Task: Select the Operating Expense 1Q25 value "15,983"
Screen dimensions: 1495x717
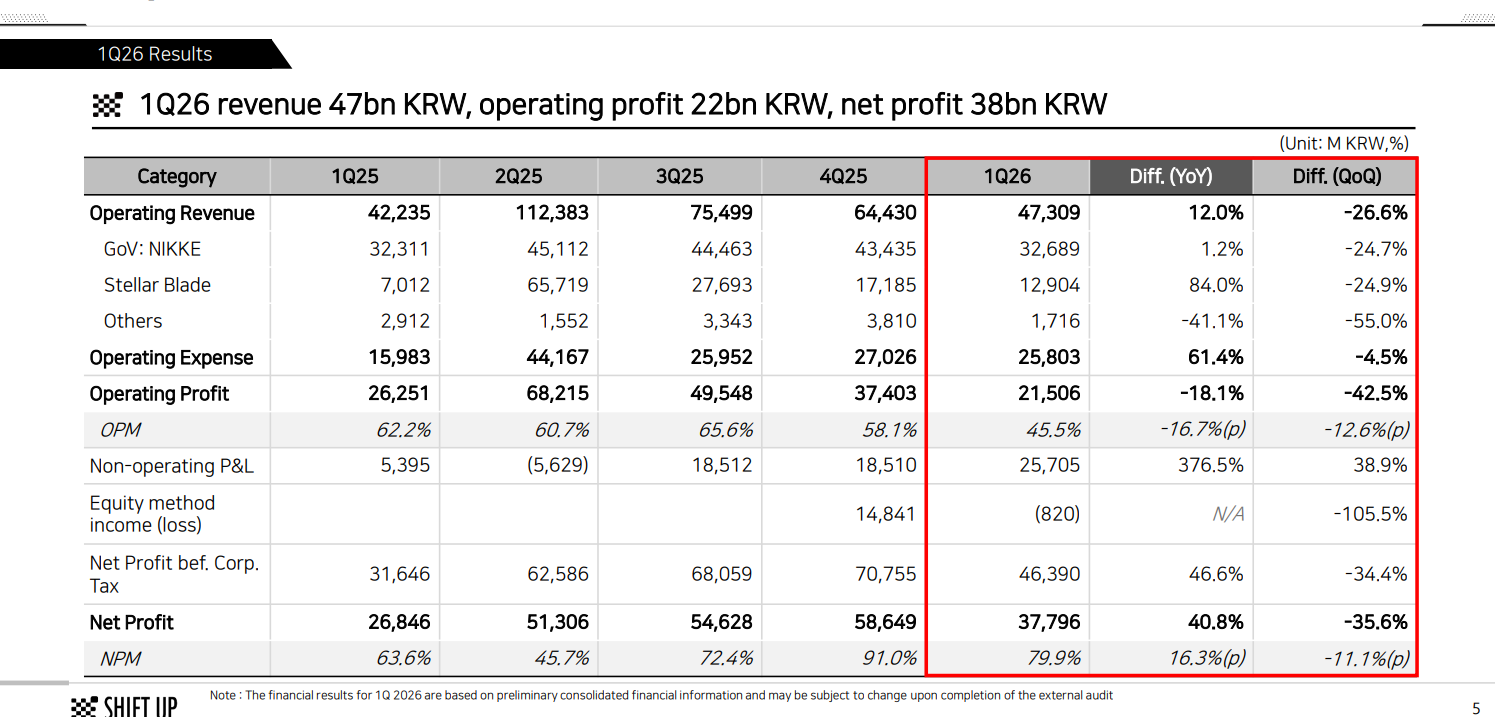Action: point(399,357)
